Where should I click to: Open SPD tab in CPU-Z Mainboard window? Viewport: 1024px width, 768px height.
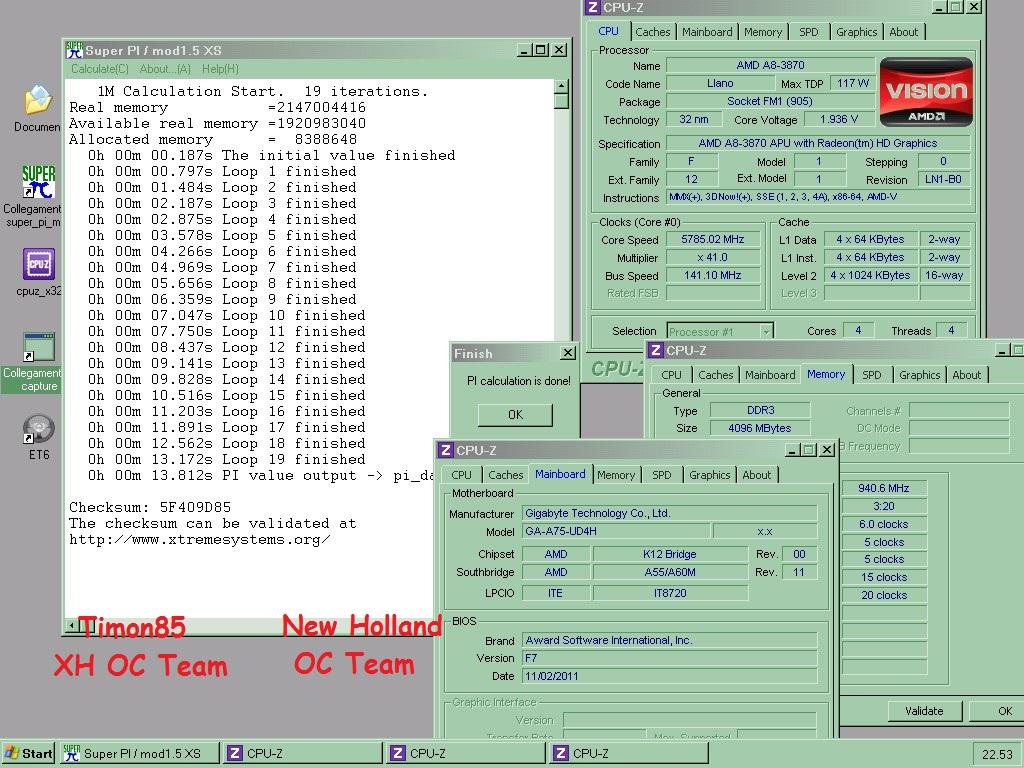coord(662,475)
